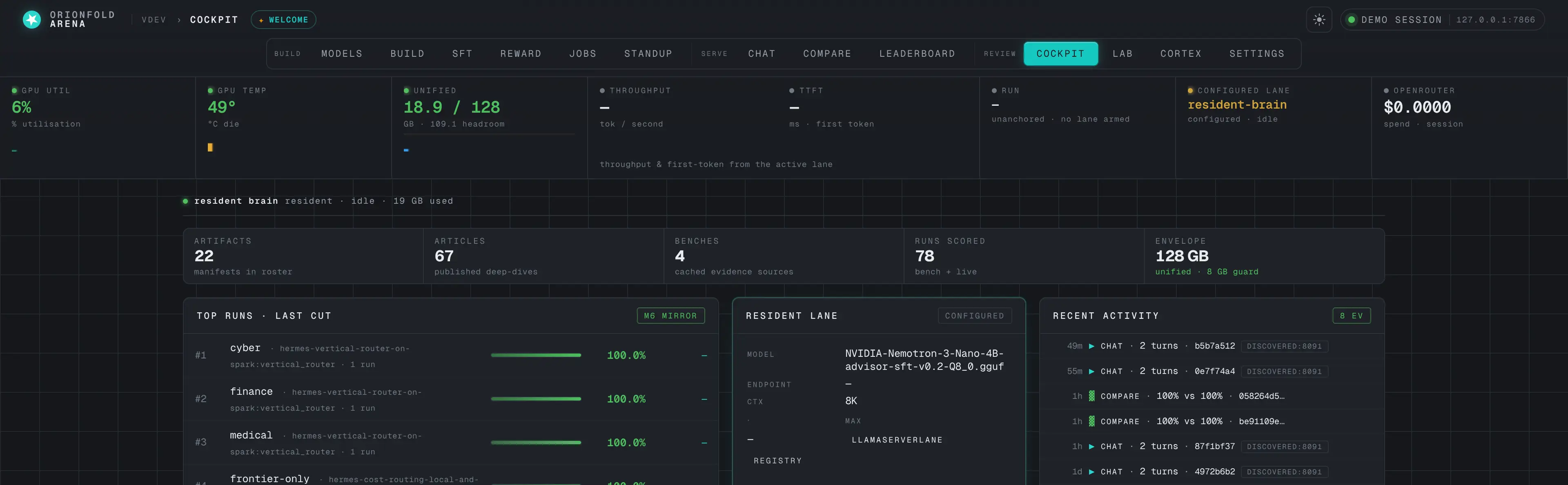
Task: Select the active Cockpit tab
Action: click(1060, 53)
